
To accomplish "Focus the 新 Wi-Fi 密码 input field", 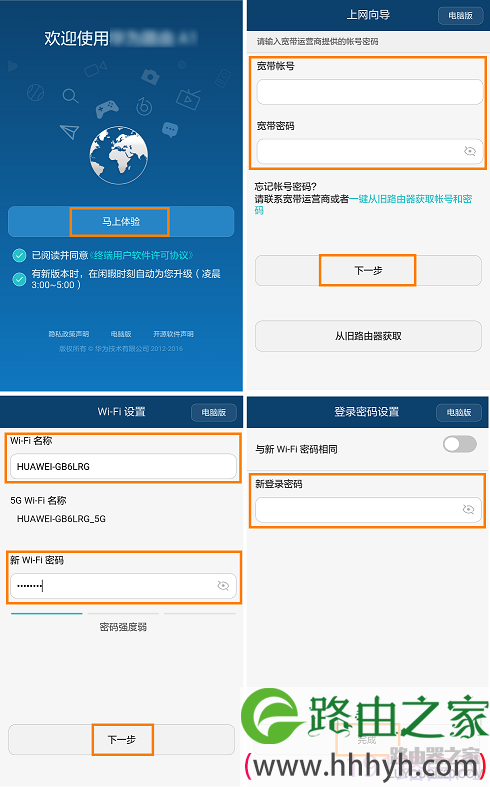I will (x=123, y=586).
